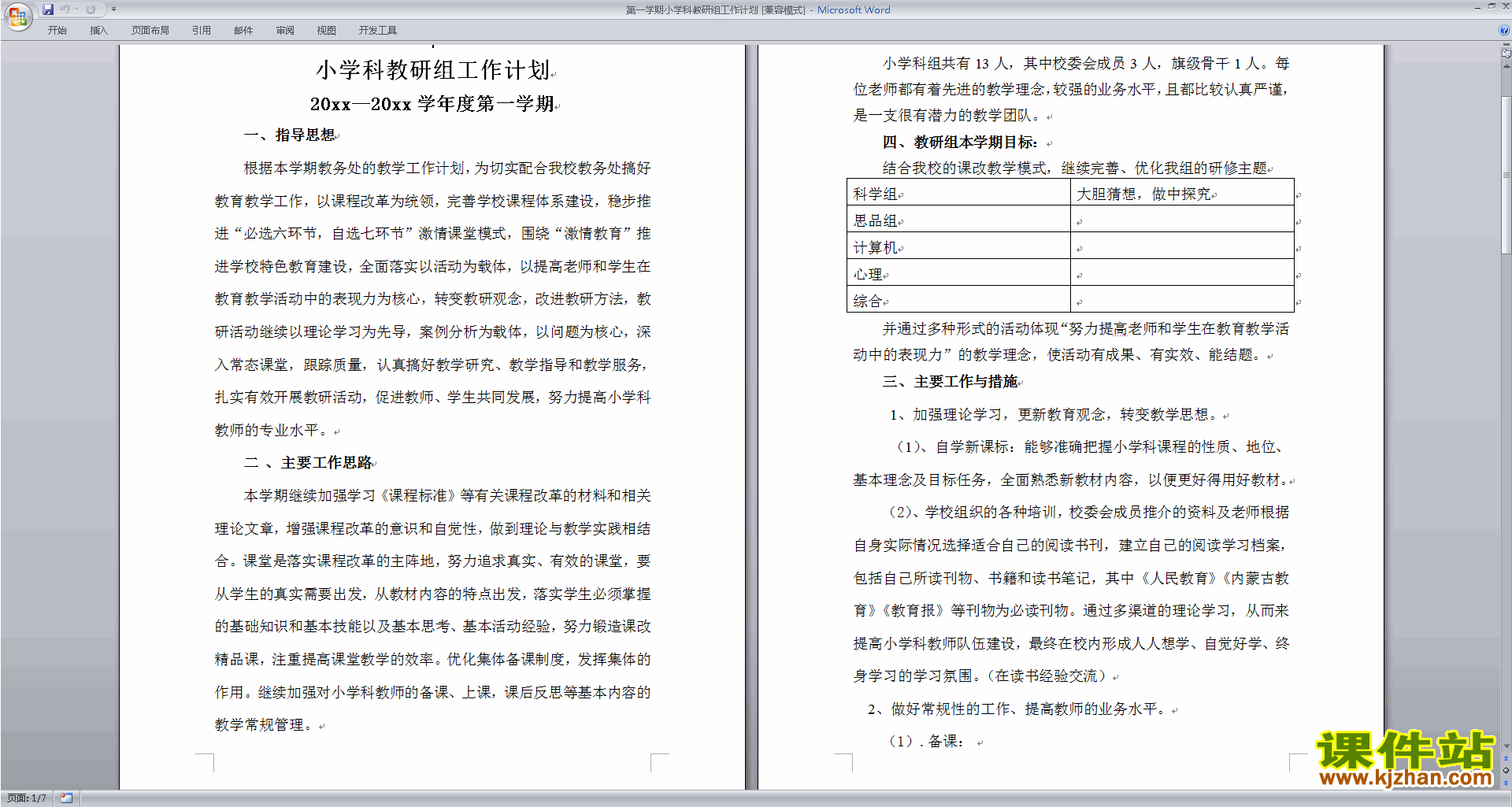1512x807 pixels.
Task: Open Word Help with the question mark icon
Action: (1504, 30)
